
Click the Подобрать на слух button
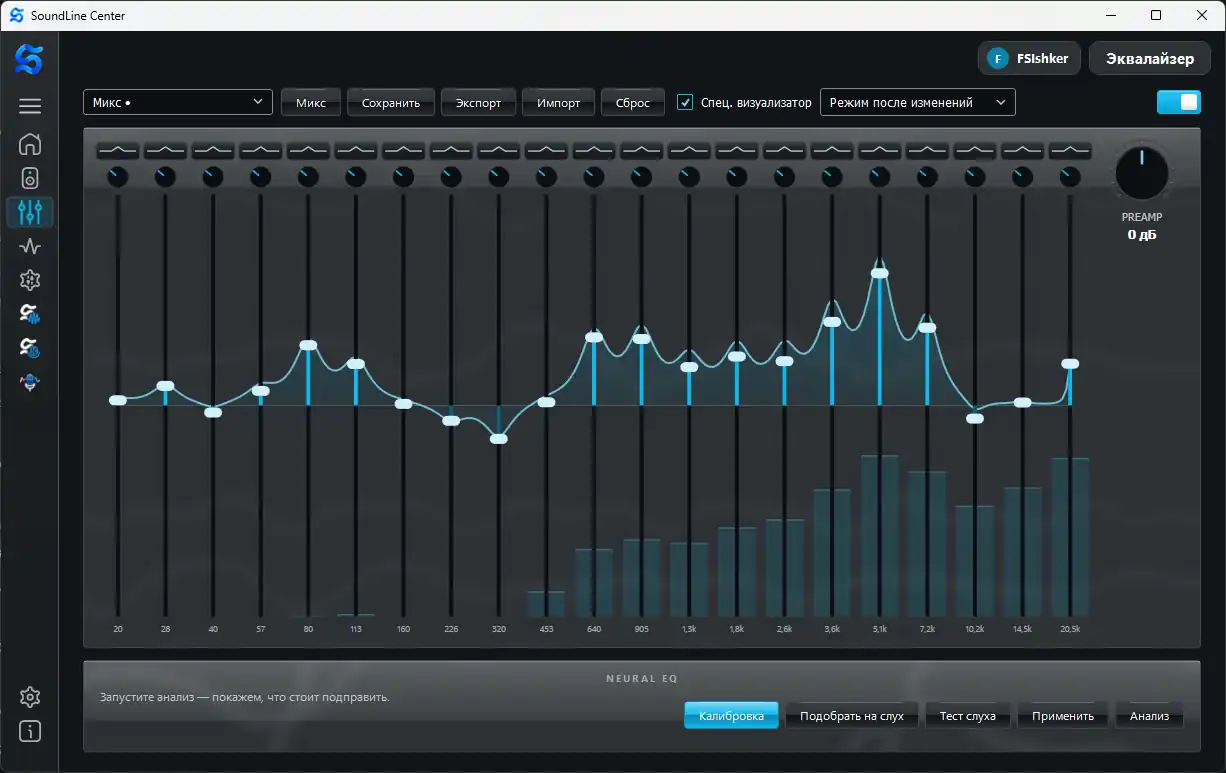852,716
